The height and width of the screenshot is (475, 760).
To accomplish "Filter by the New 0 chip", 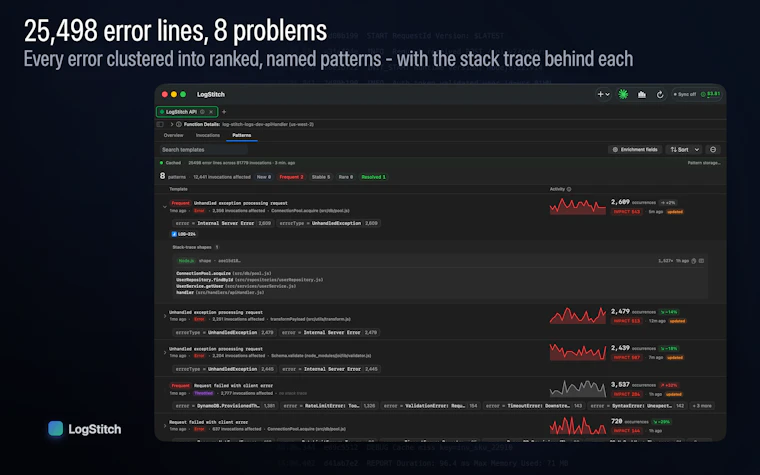I will tap(264, 177).
